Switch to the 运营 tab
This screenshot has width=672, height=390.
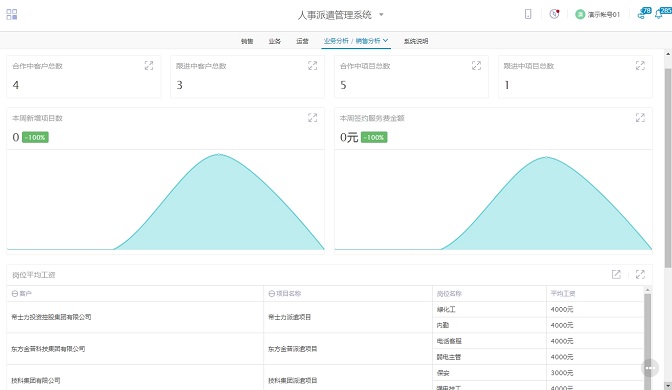(302, 41)
